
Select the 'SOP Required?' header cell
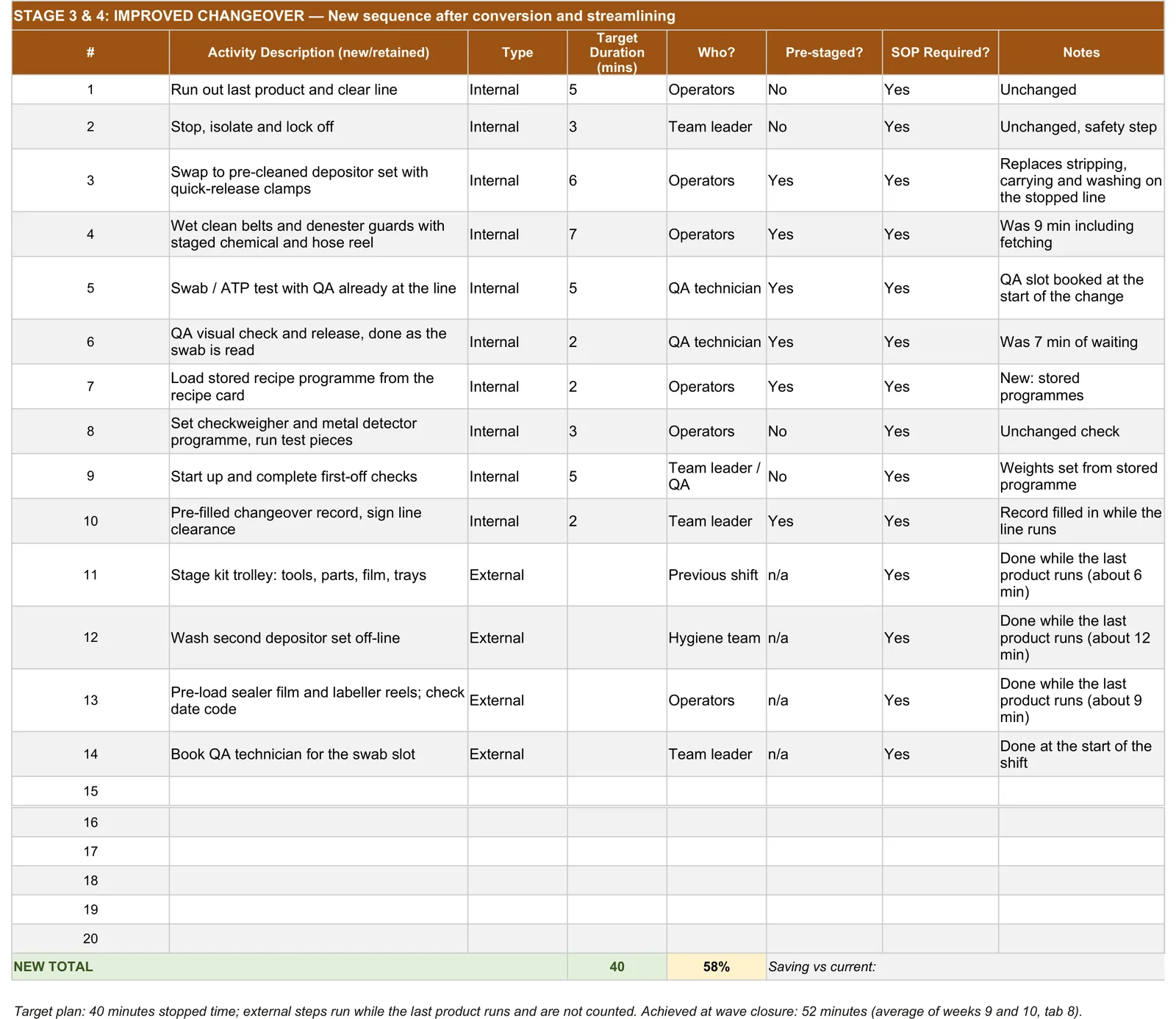click(x=940, y=52)
